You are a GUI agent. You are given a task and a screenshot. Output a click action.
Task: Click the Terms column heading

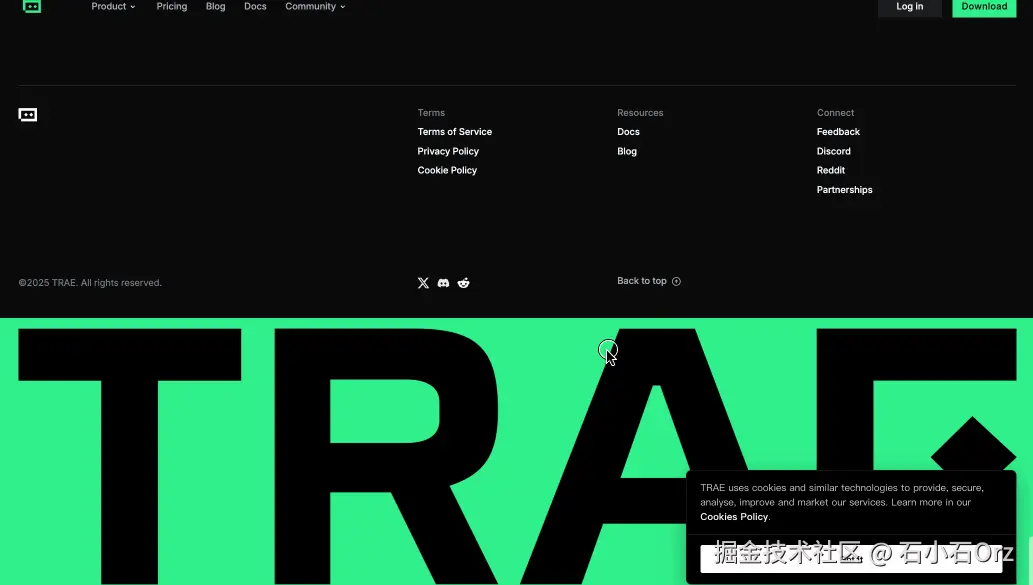click(x=431, y=113)
